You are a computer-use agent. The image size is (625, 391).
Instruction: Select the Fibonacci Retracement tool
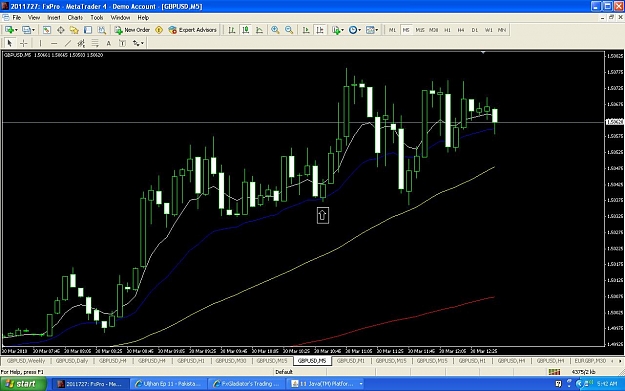tap(95, 43)
